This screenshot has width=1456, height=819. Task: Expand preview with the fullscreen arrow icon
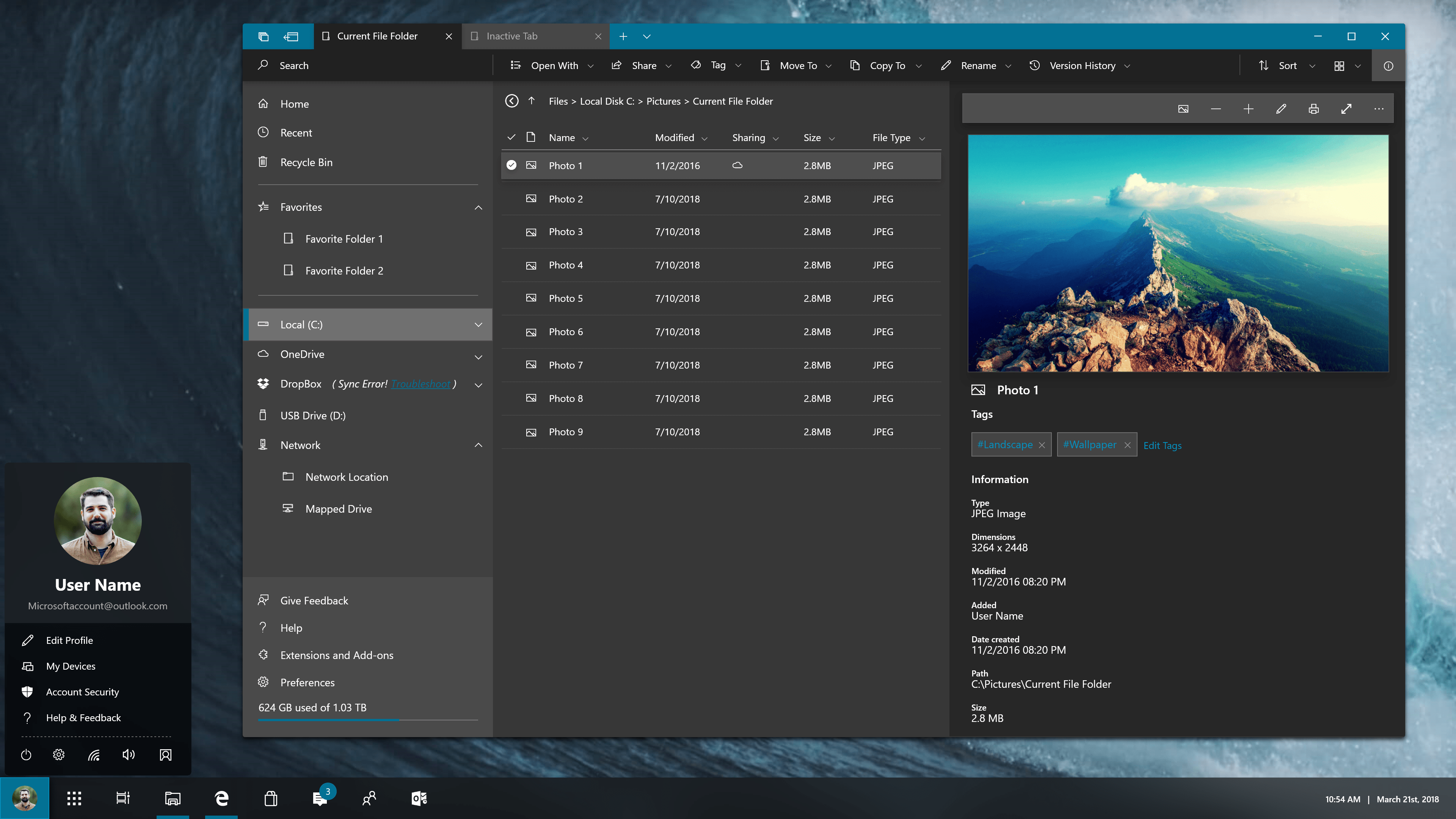point(1346,109)
